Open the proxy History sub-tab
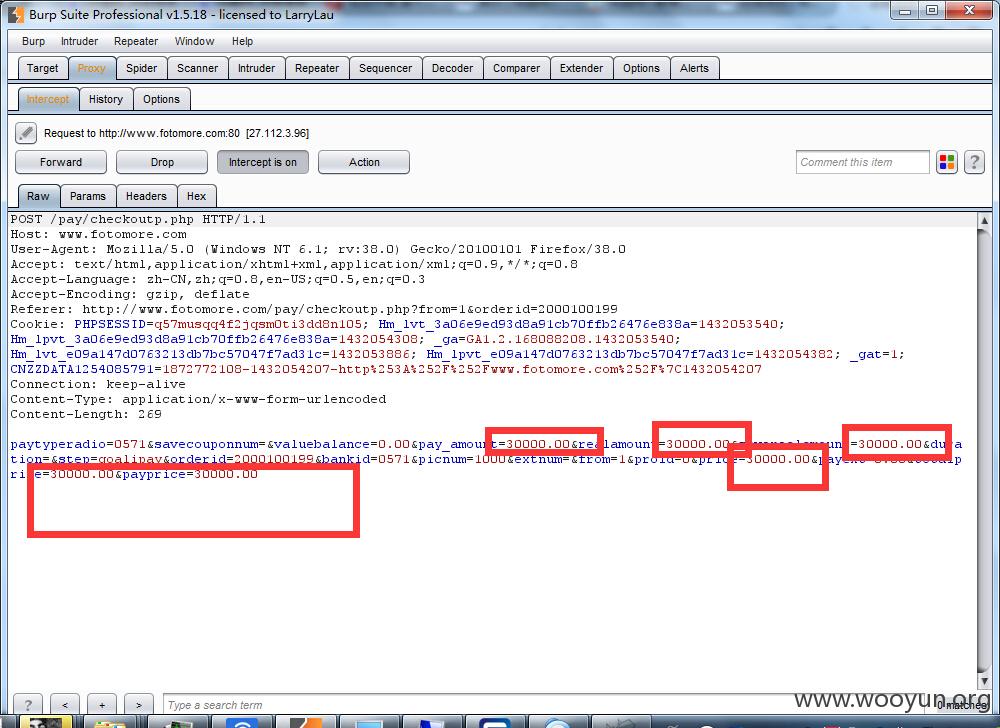This screenshot has width=1000, height=728. pyautogui.click(x=106, y=99)
